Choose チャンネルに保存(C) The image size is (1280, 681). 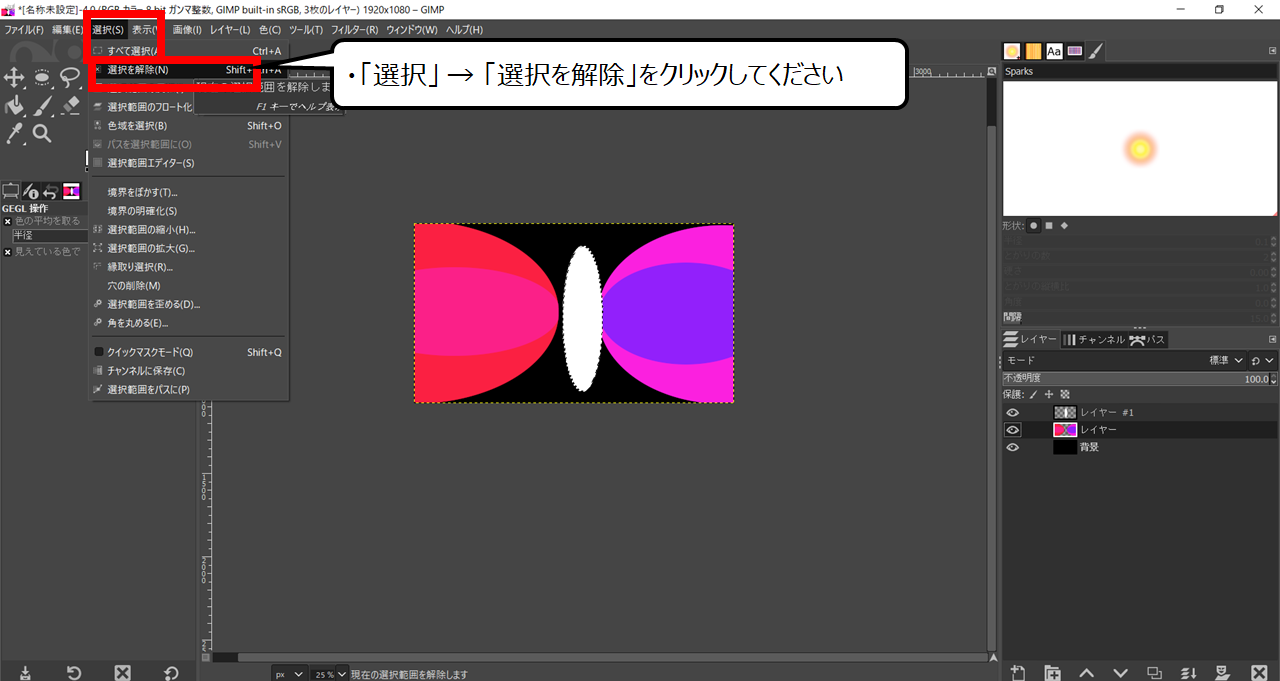(x=188, y=371)
